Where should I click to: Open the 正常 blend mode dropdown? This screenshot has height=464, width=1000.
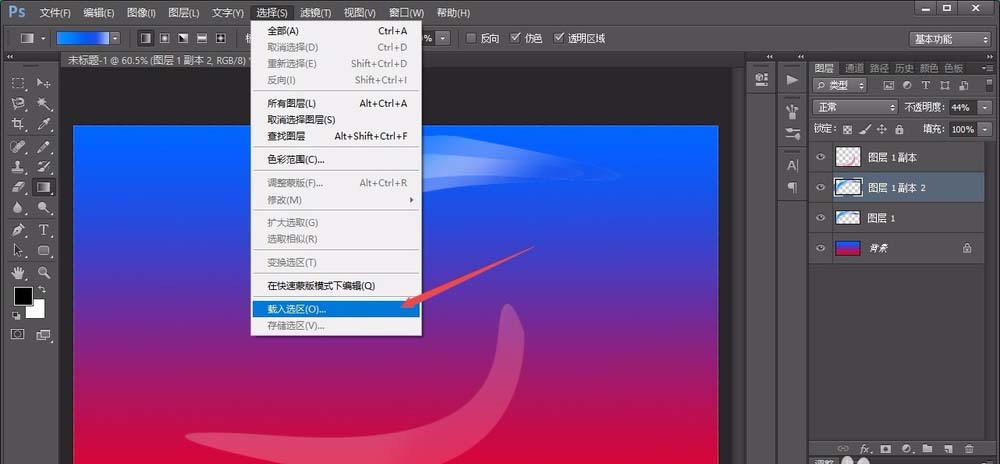[855, 107]
